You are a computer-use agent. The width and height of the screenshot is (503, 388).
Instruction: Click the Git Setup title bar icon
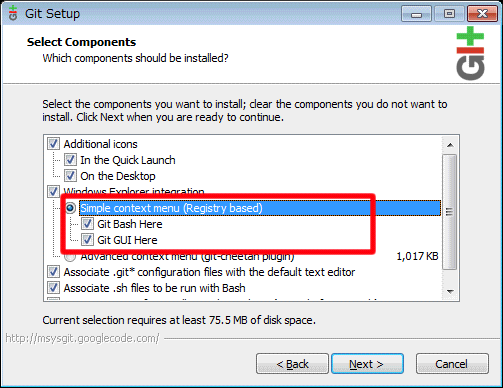tap(13, 13)
